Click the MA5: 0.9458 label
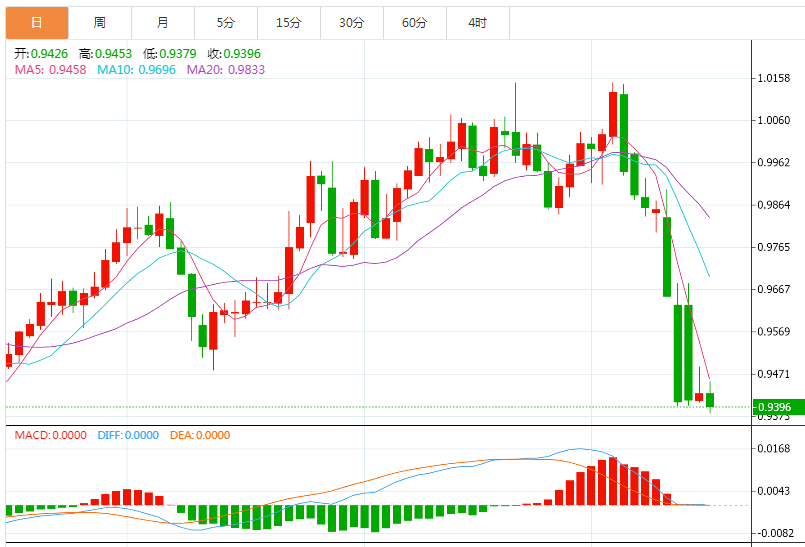Screen dimensions: 805x547 tap(50, 70)
